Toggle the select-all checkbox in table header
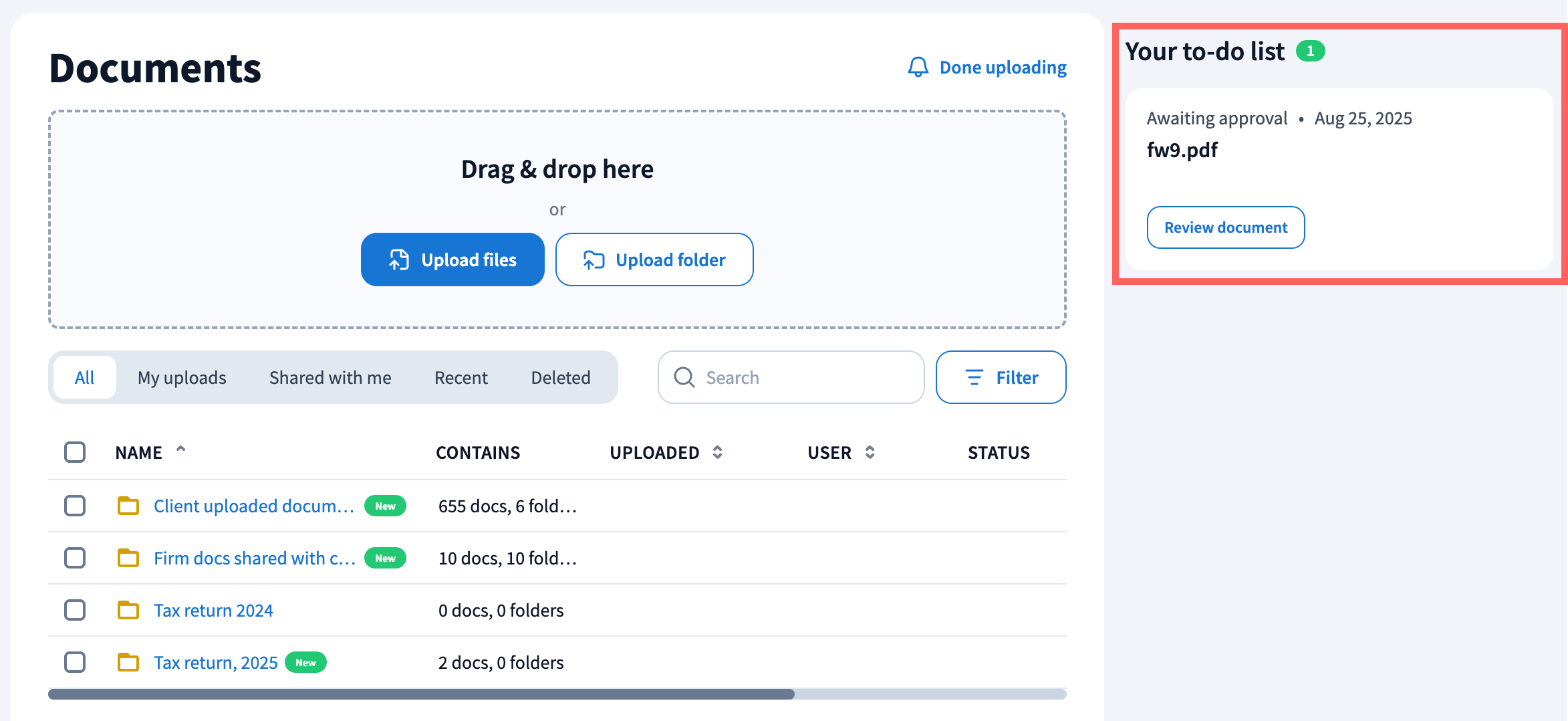This screenshot has height=721, width=1568. coord(75,452)
